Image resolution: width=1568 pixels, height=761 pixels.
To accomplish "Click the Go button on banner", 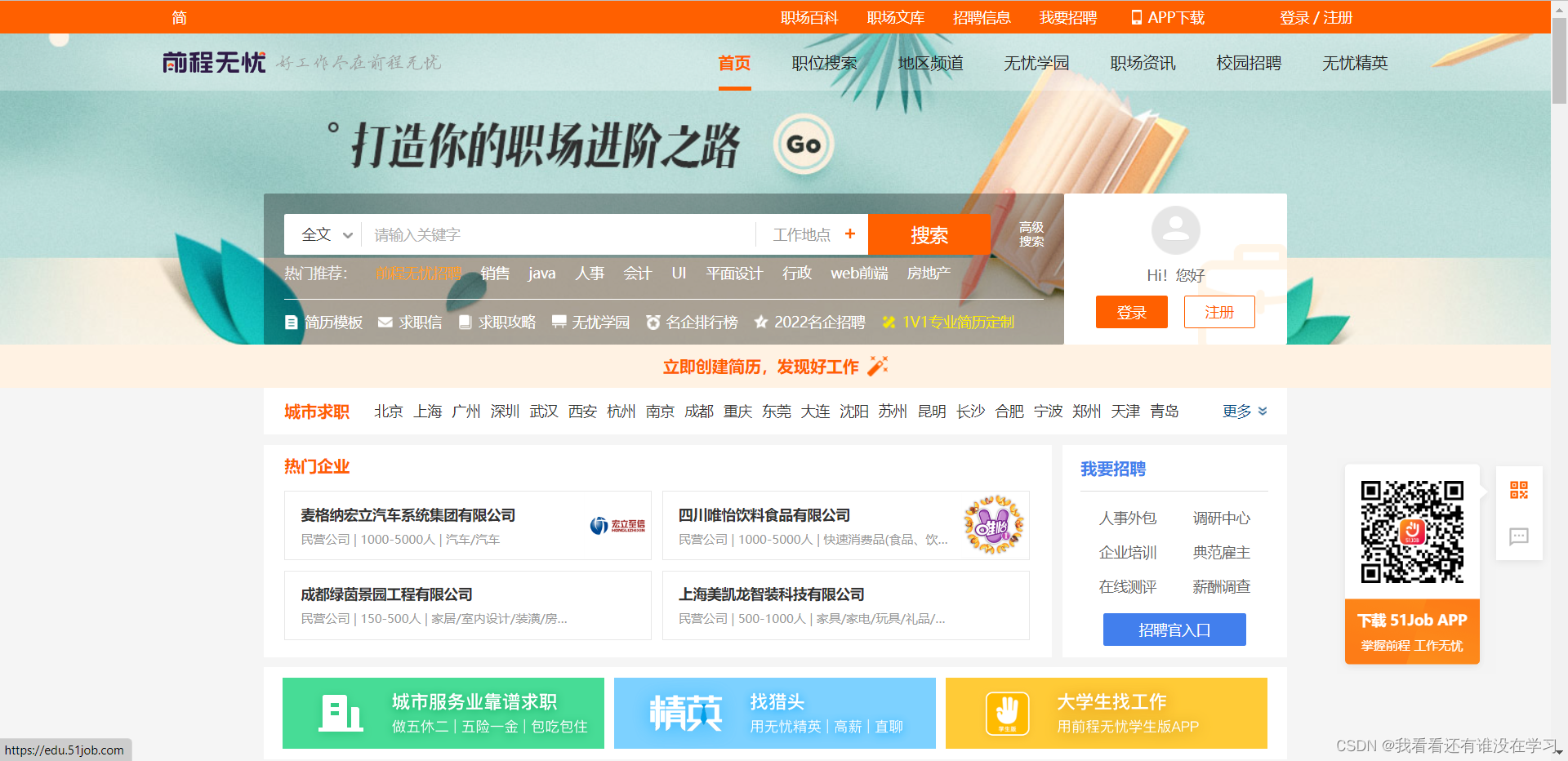I will (x=804, y=145).
